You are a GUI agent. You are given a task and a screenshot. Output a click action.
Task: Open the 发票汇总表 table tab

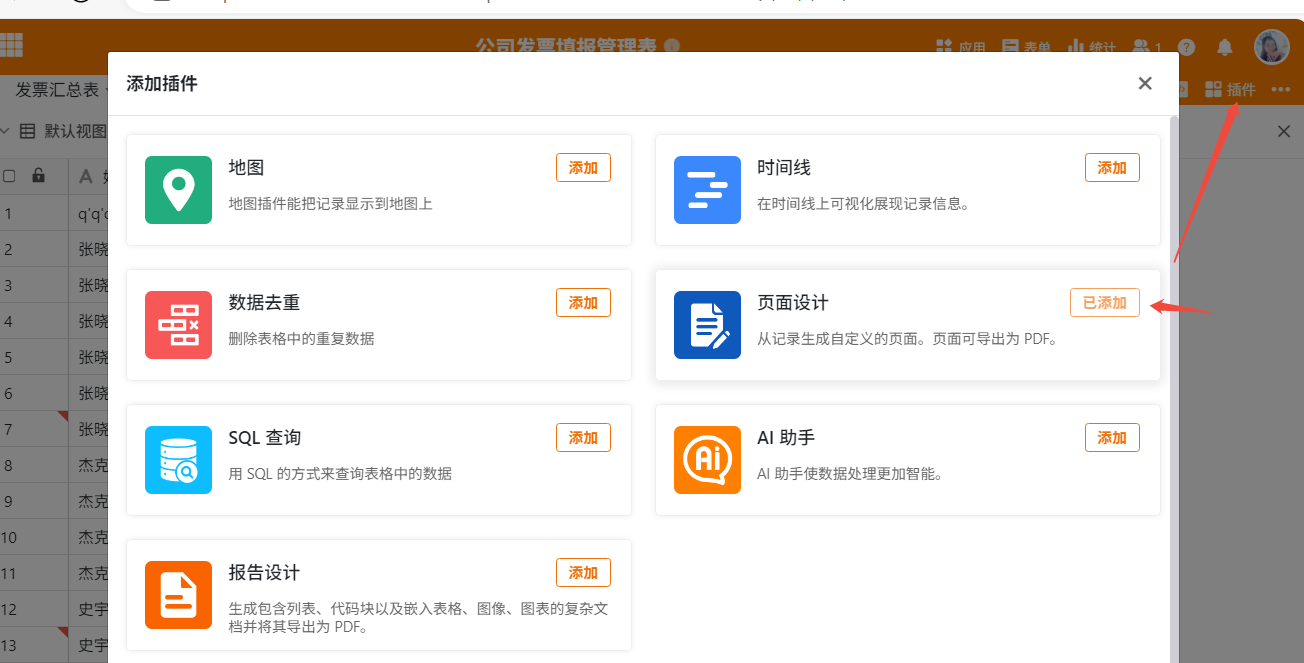coord(57,90)
